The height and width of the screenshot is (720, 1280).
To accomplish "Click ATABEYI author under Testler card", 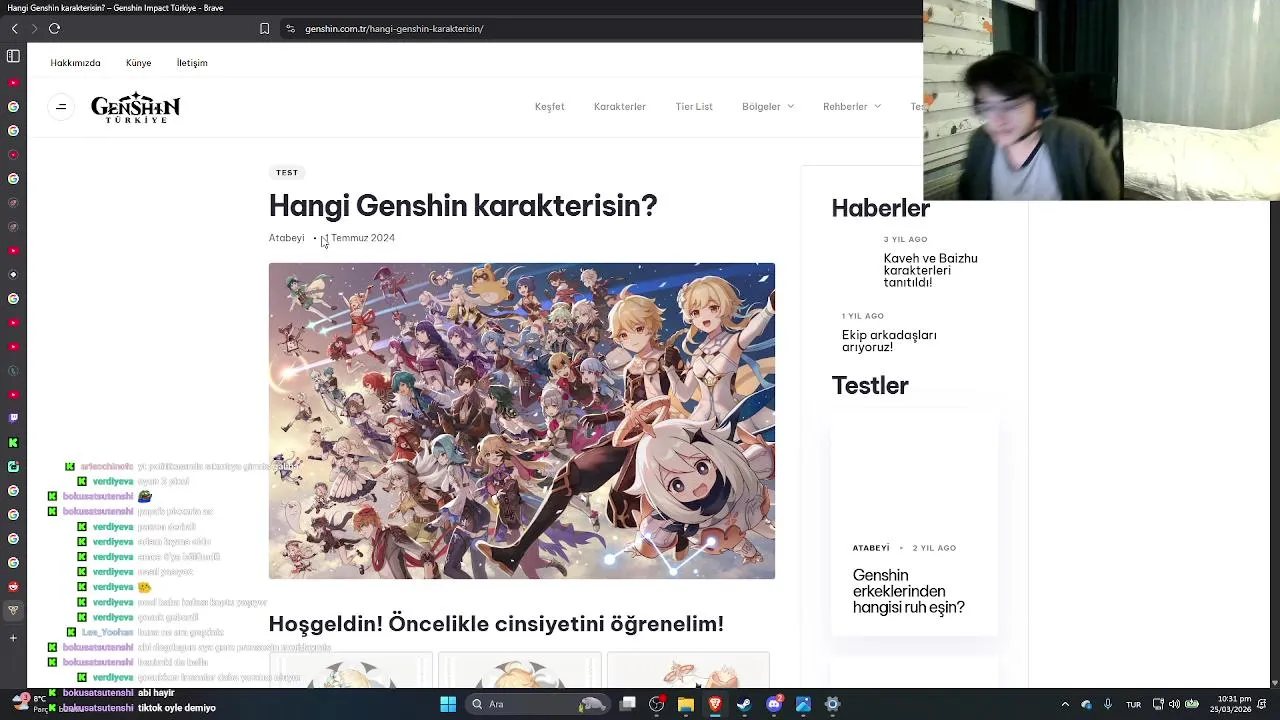I will [x=871, y=548].
